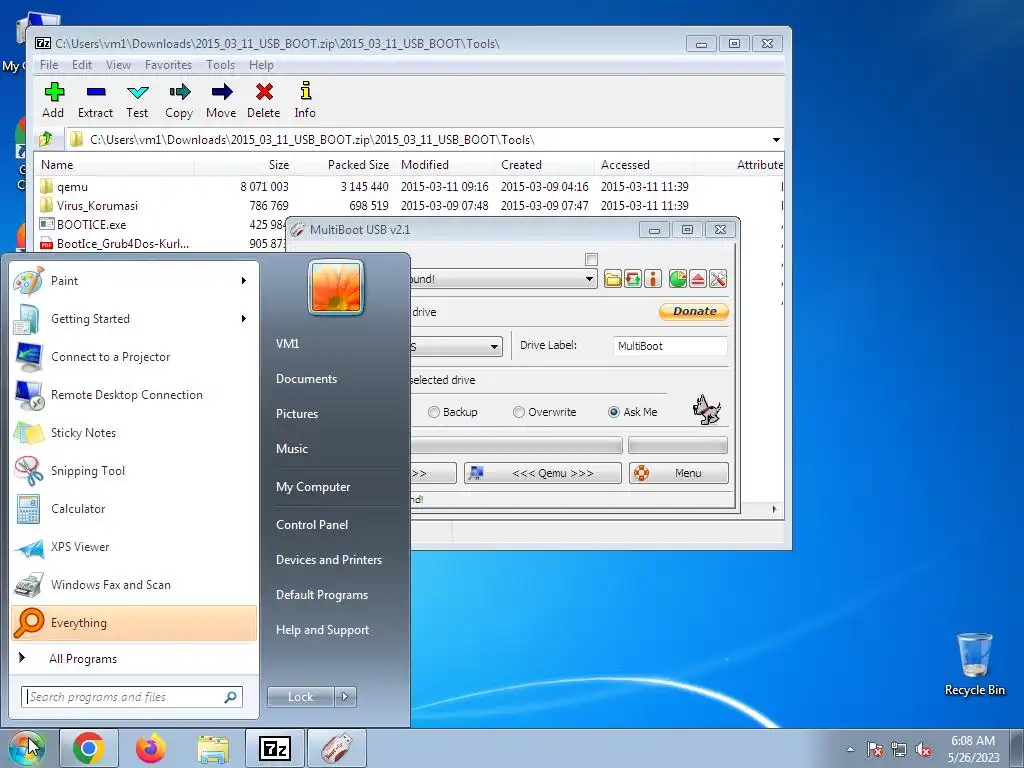
Task: Click the right scroll arrow on 7-Zip horizontal scrollbar
Action: click(775, 509)
